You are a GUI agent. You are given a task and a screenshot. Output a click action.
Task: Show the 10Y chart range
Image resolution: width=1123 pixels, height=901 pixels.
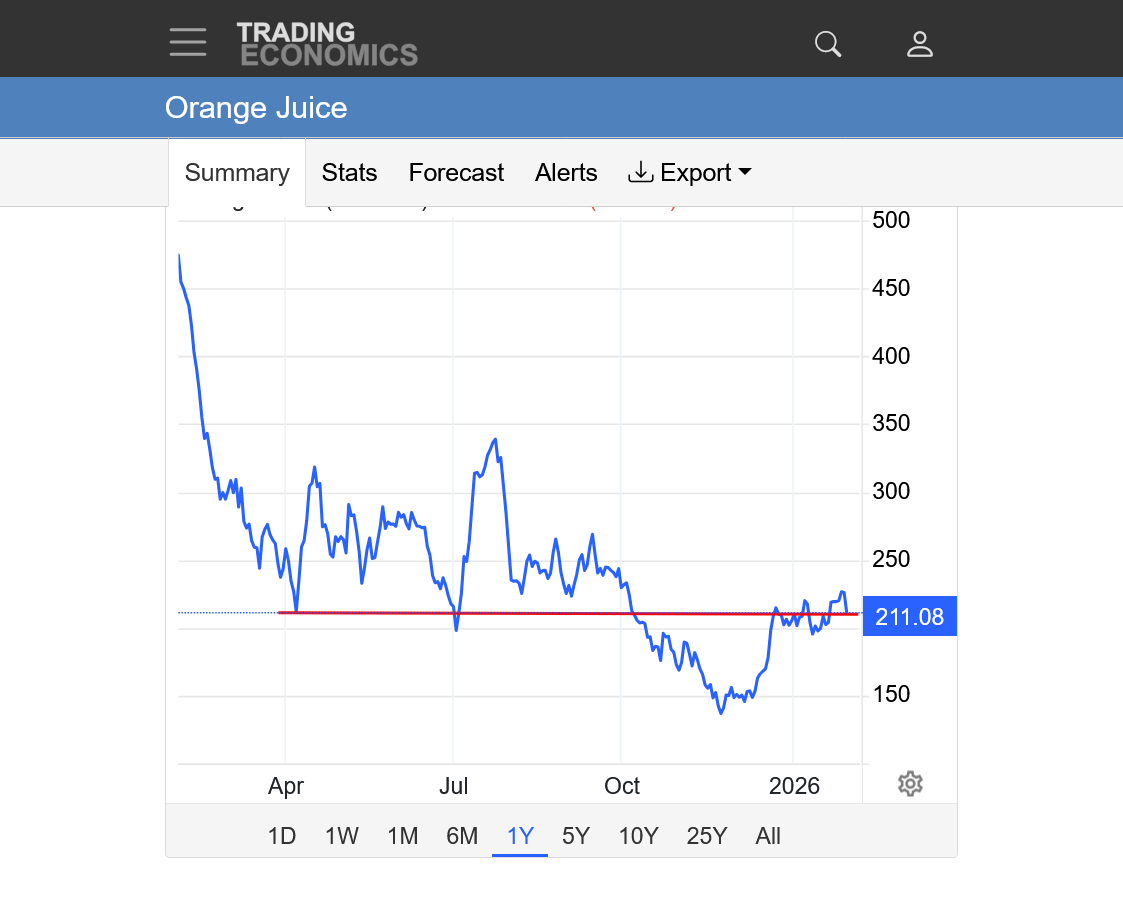(x=638, y=836)
